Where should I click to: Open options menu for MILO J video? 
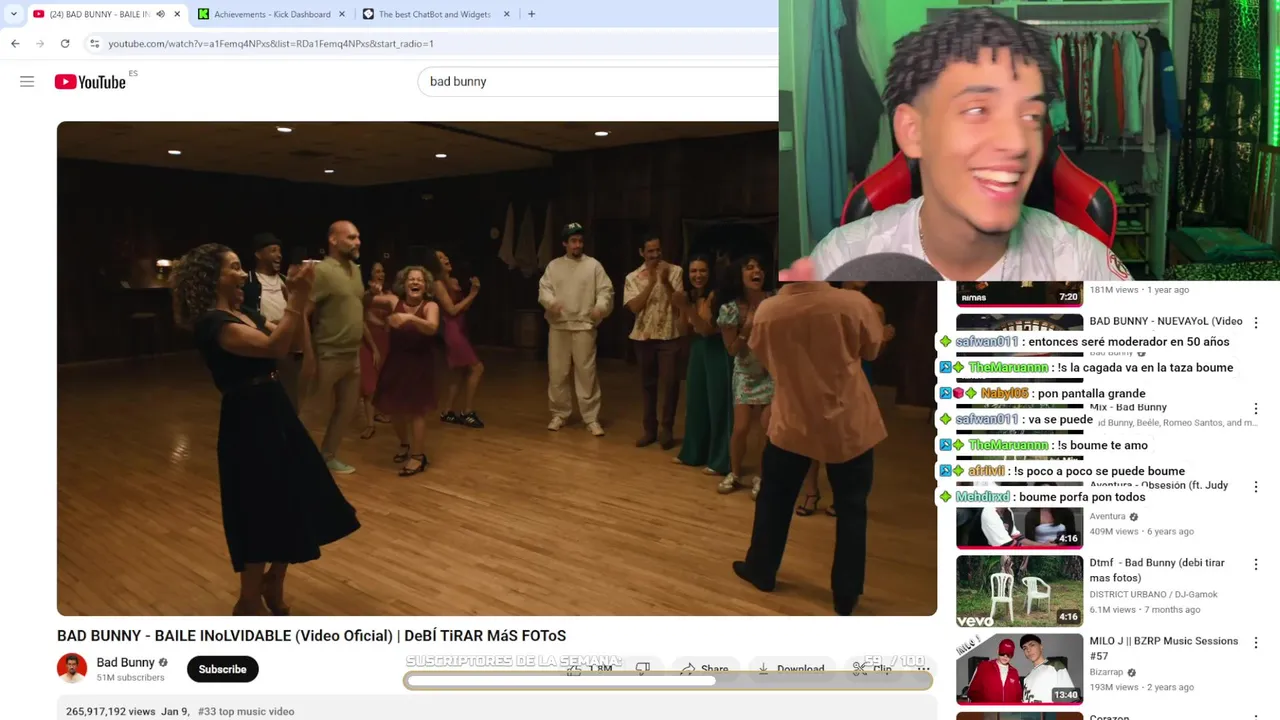point(1256,643)
